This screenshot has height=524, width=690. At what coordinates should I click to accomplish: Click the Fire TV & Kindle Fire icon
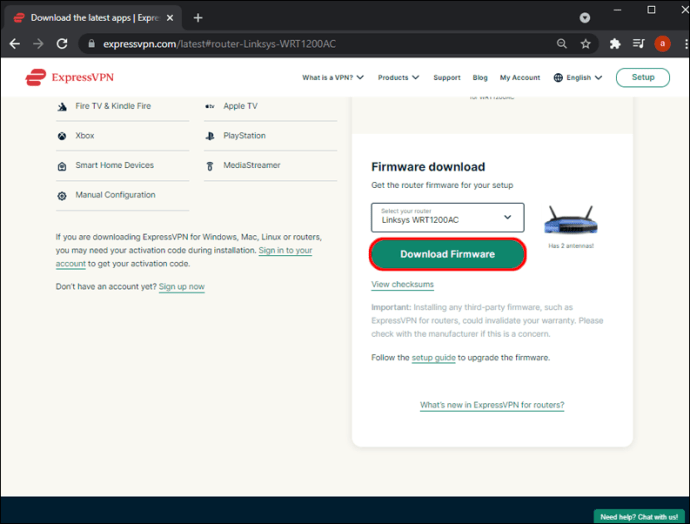pos(62,106)
